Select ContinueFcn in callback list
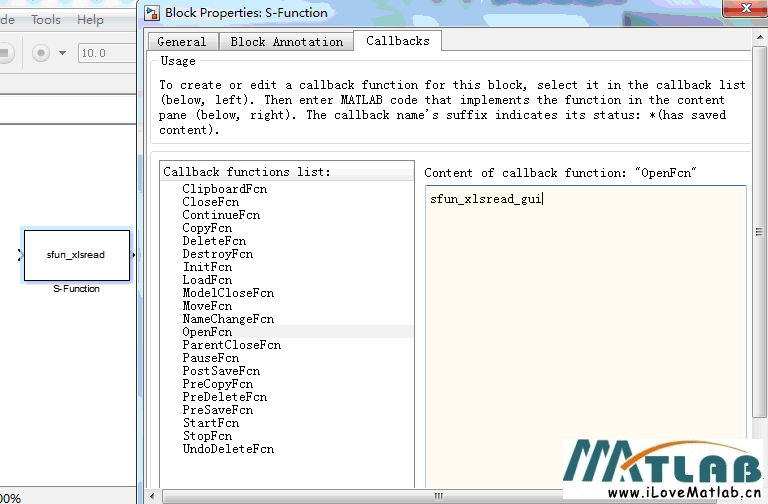The height and width of the screenshot is (504, 768). [x=221, y=215]
